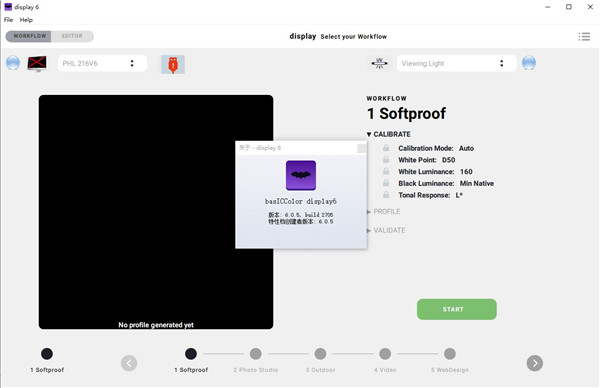The height and width of the screenshot is (388, 600).
Task: Open the File menu
Action: click(8, 20)
